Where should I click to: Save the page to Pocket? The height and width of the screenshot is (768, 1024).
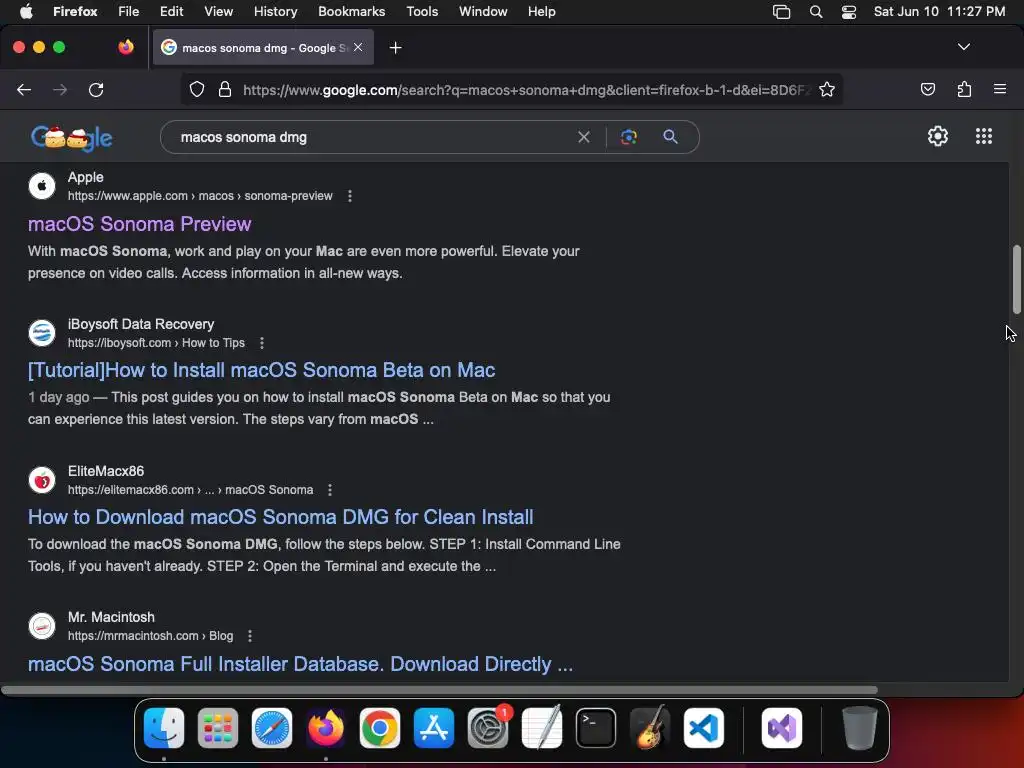tap(927, 89)
